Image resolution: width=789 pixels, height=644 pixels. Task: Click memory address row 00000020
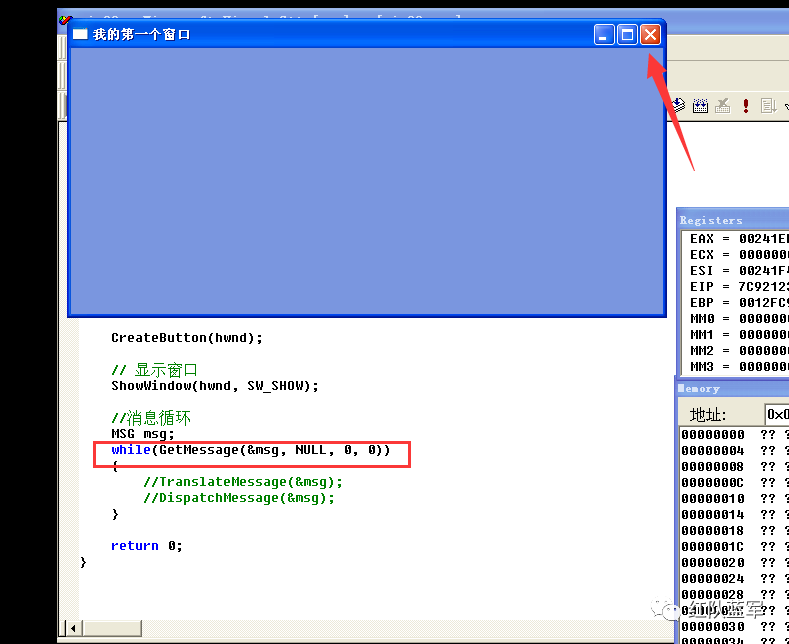[735, 563]
